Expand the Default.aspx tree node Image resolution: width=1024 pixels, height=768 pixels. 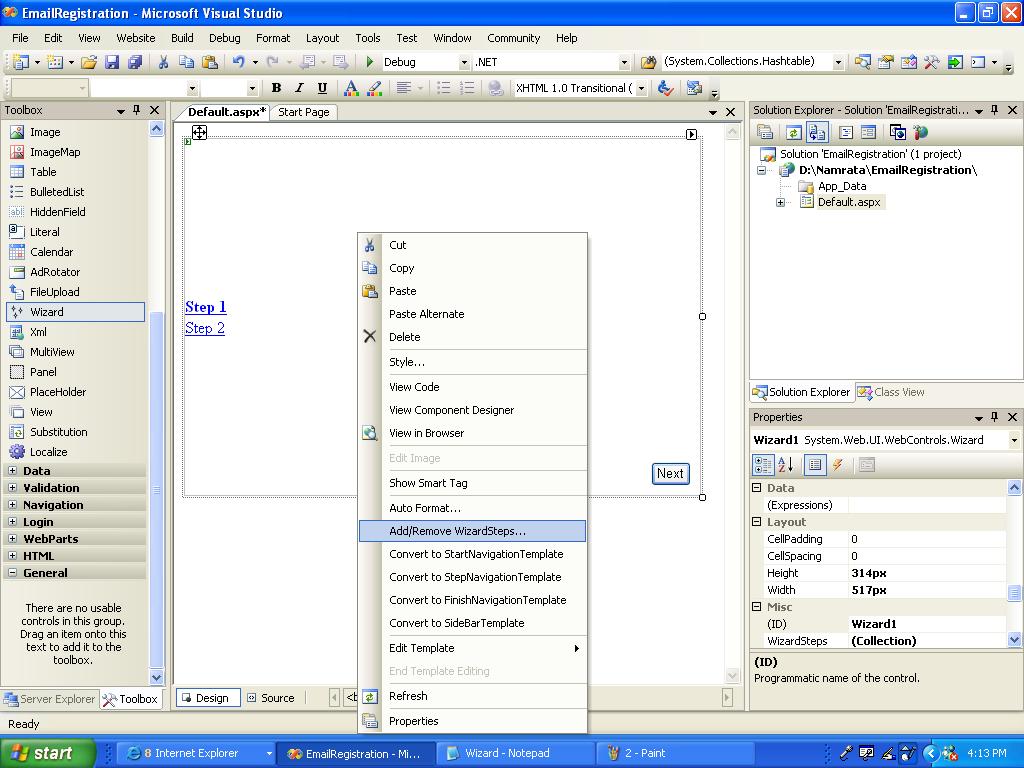[x=780, y=202]
